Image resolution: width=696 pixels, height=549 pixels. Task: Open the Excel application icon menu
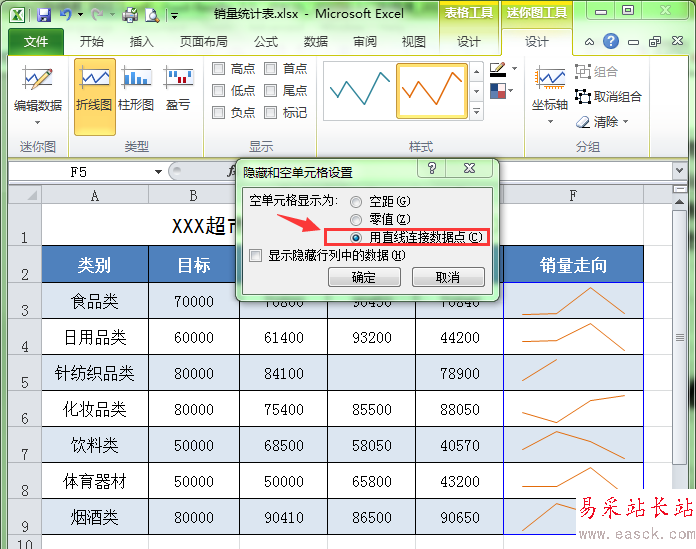[x=17, y=16]
